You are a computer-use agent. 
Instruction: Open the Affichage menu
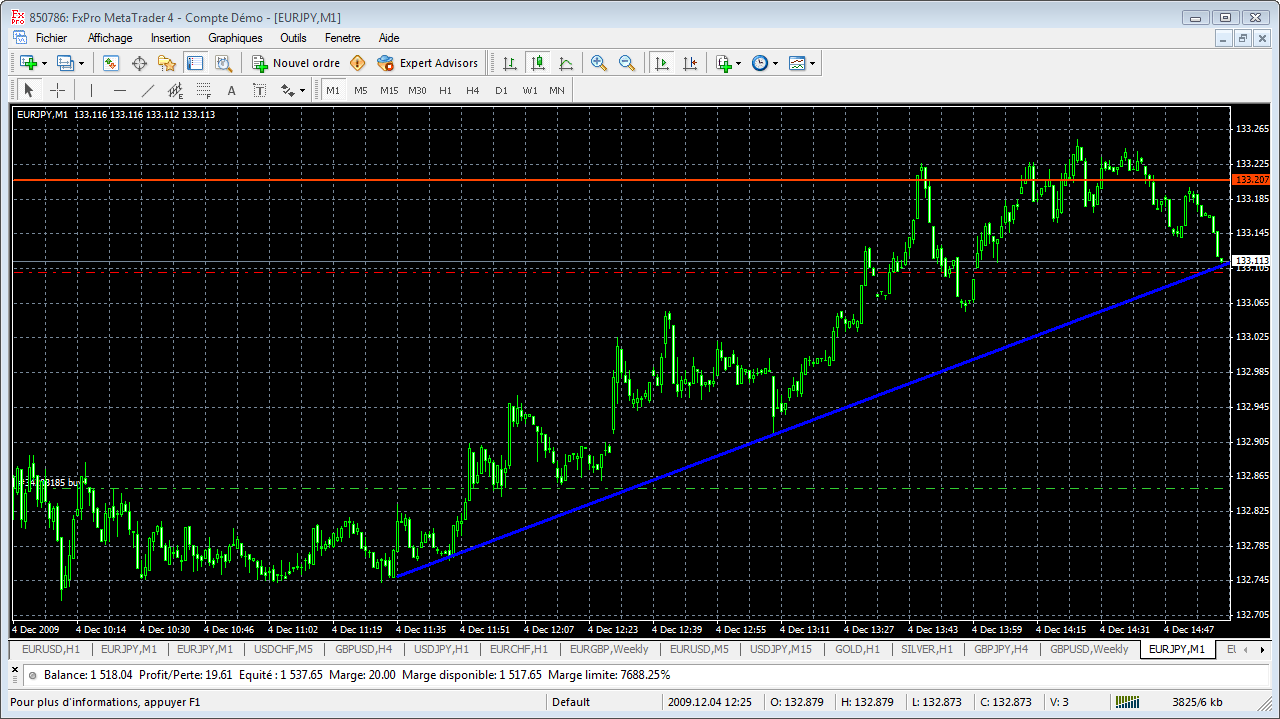[x=110, y=38]
